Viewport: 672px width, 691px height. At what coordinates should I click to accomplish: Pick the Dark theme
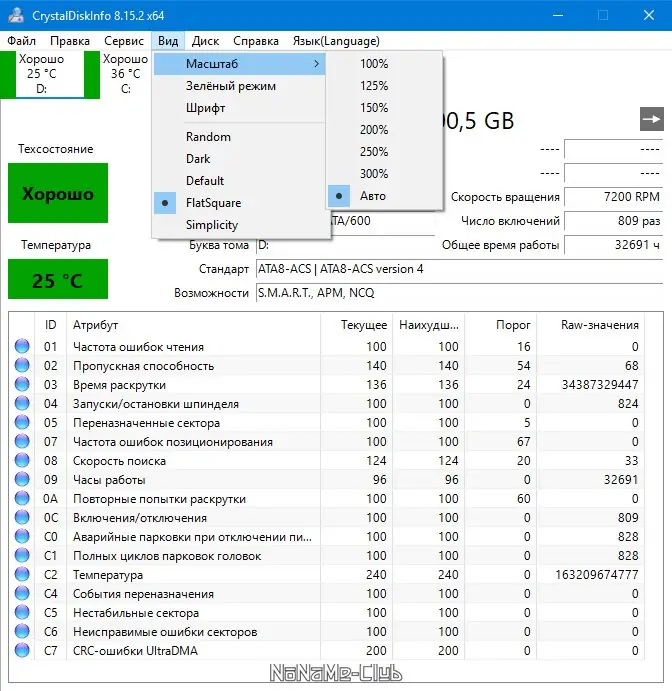pos(241,159)
